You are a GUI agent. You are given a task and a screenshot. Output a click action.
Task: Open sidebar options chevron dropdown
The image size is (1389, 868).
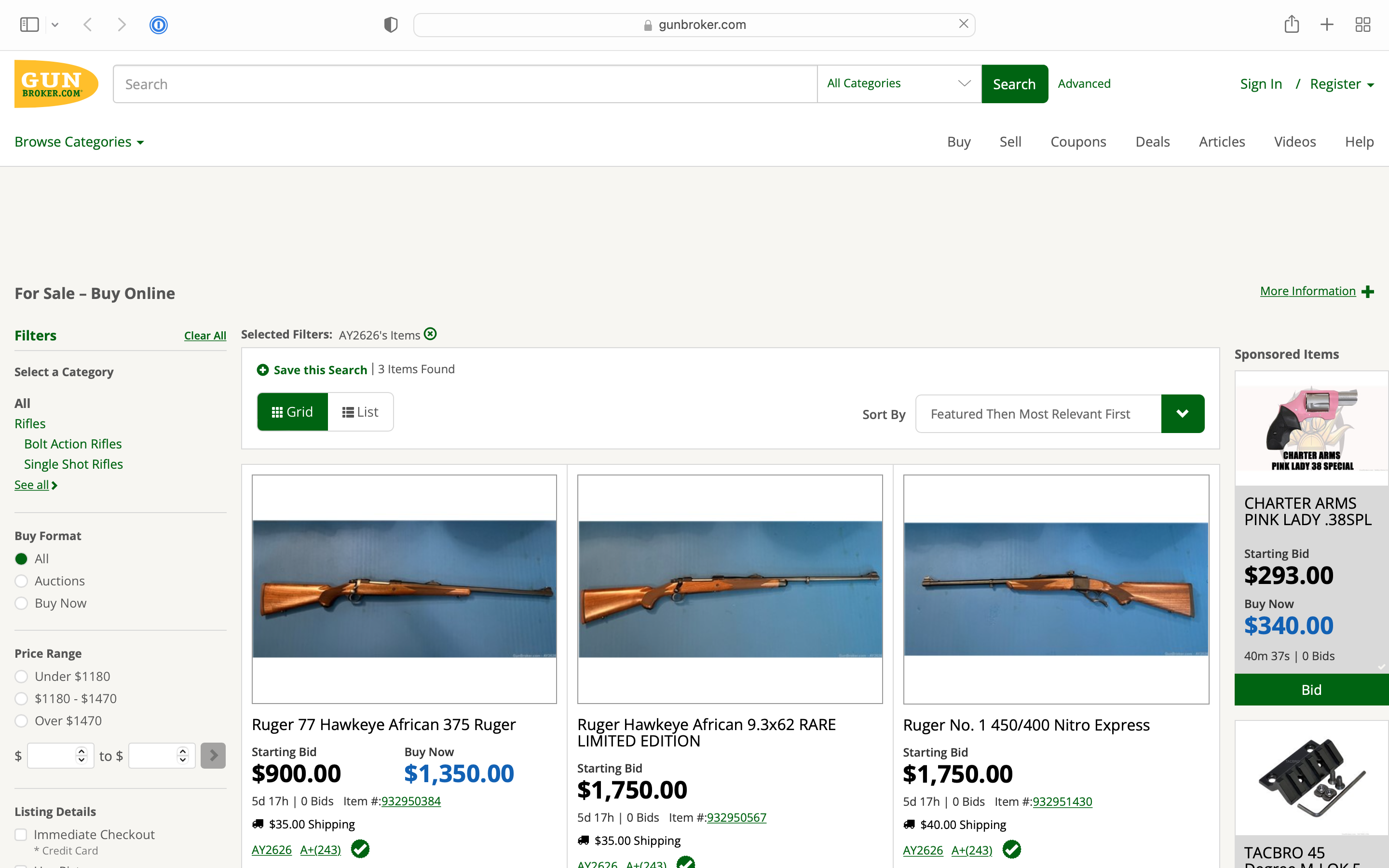coord(55,25)
